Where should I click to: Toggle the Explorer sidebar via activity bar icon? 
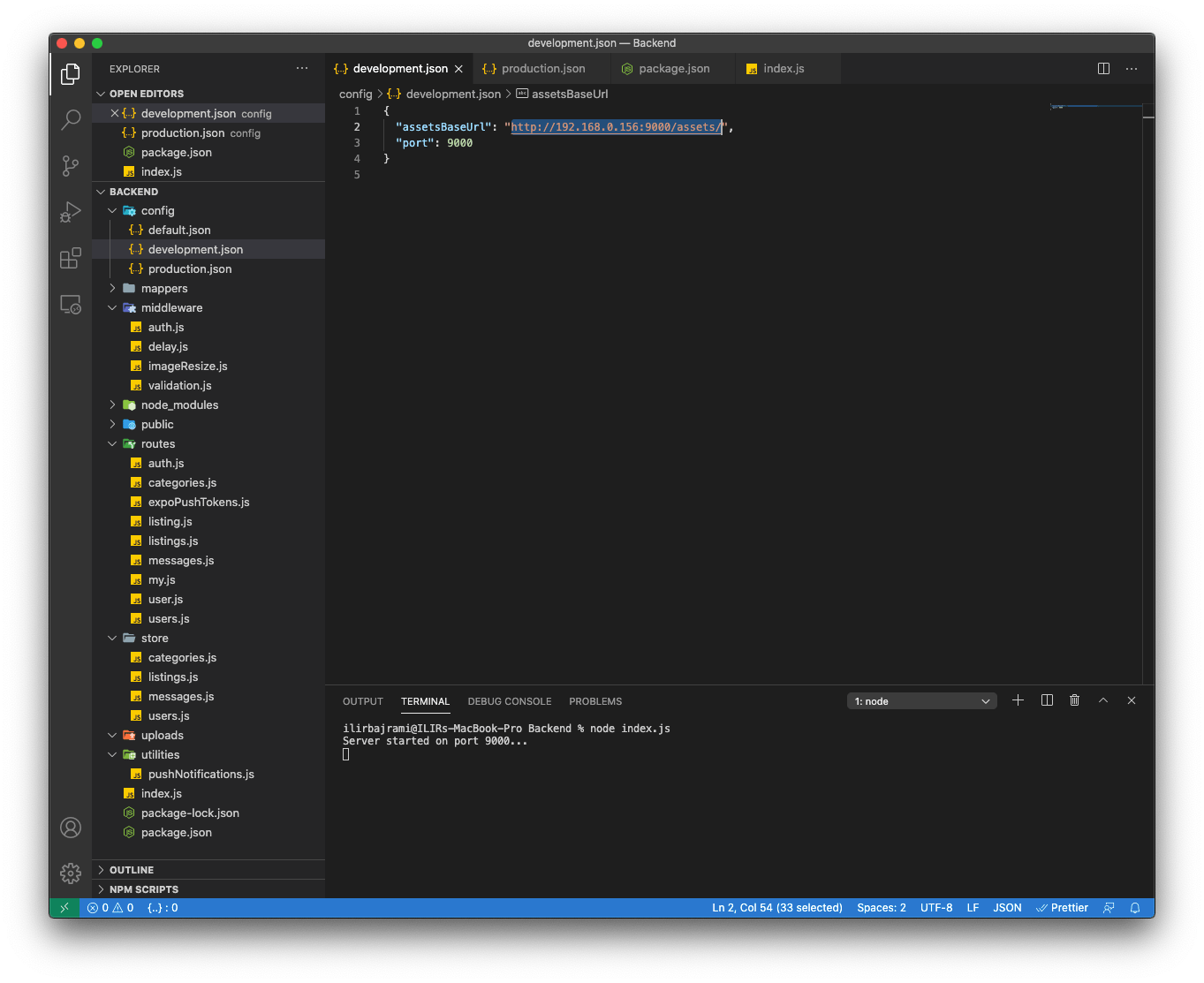pos(70,74)
